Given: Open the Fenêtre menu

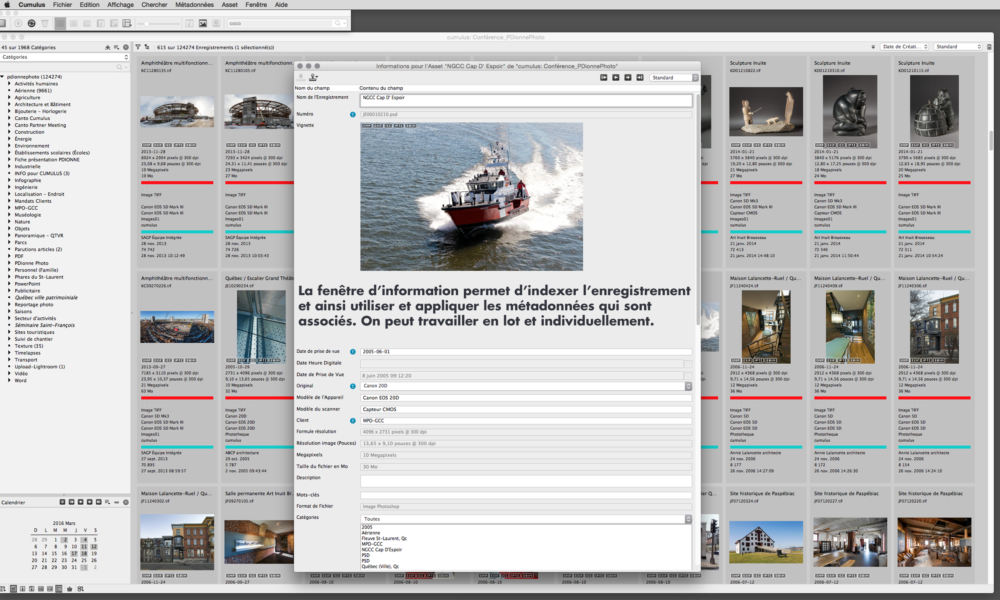Looking at the screenshot, I should click(x=256, y=4).
